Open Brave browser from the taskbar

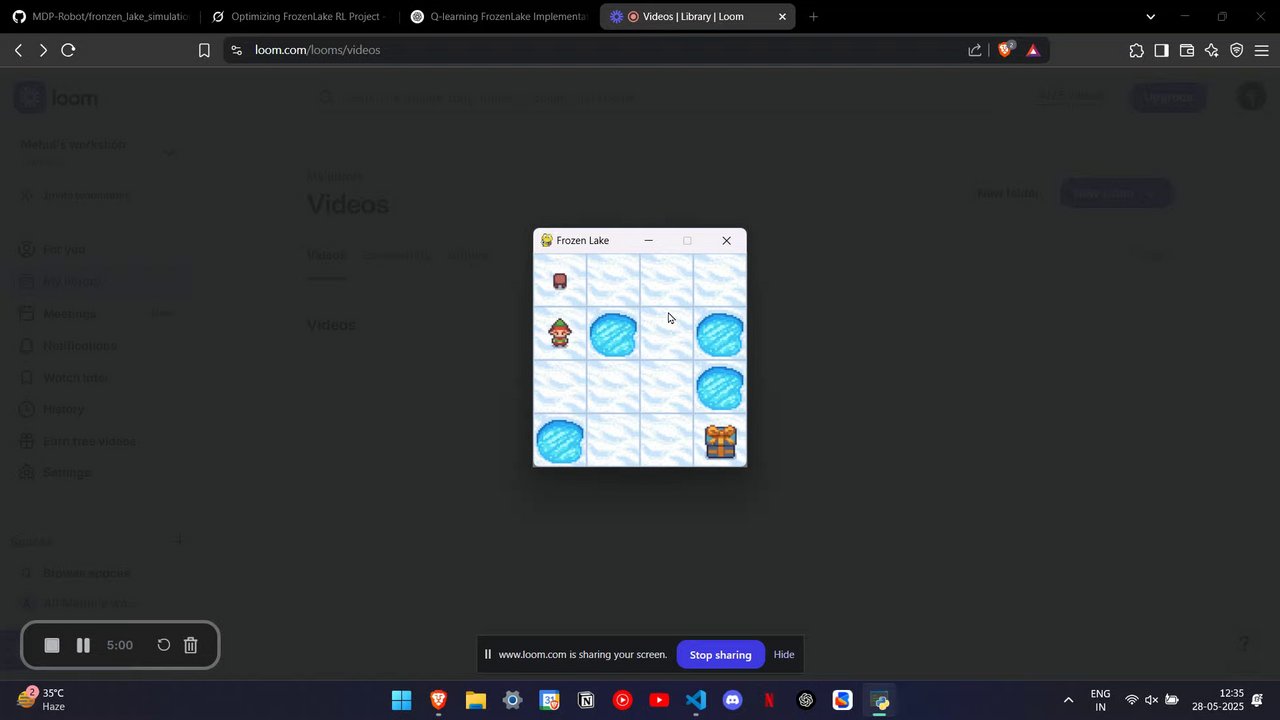(438, 700)
